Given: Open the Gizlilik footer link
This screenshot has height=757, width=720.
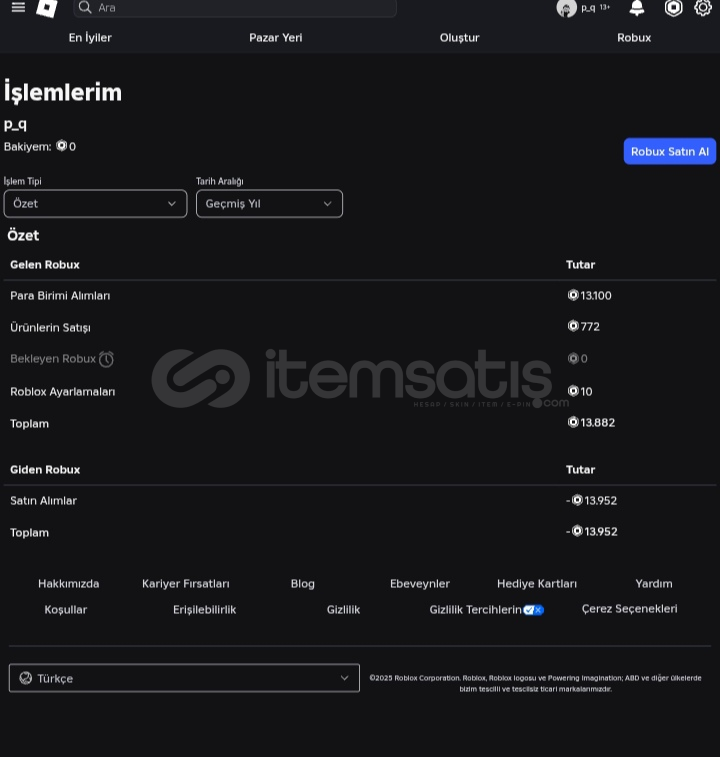Looking at the screenshot, I should click(343, 610).
